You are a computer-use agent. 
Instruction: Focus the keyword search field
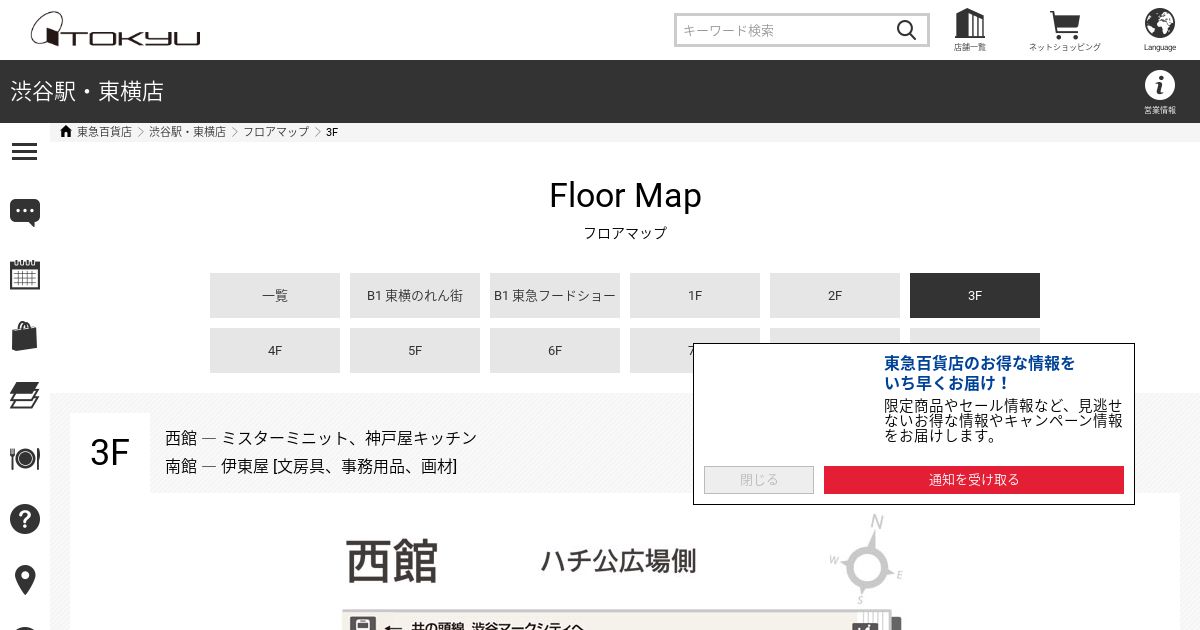[x=785, y=30]
